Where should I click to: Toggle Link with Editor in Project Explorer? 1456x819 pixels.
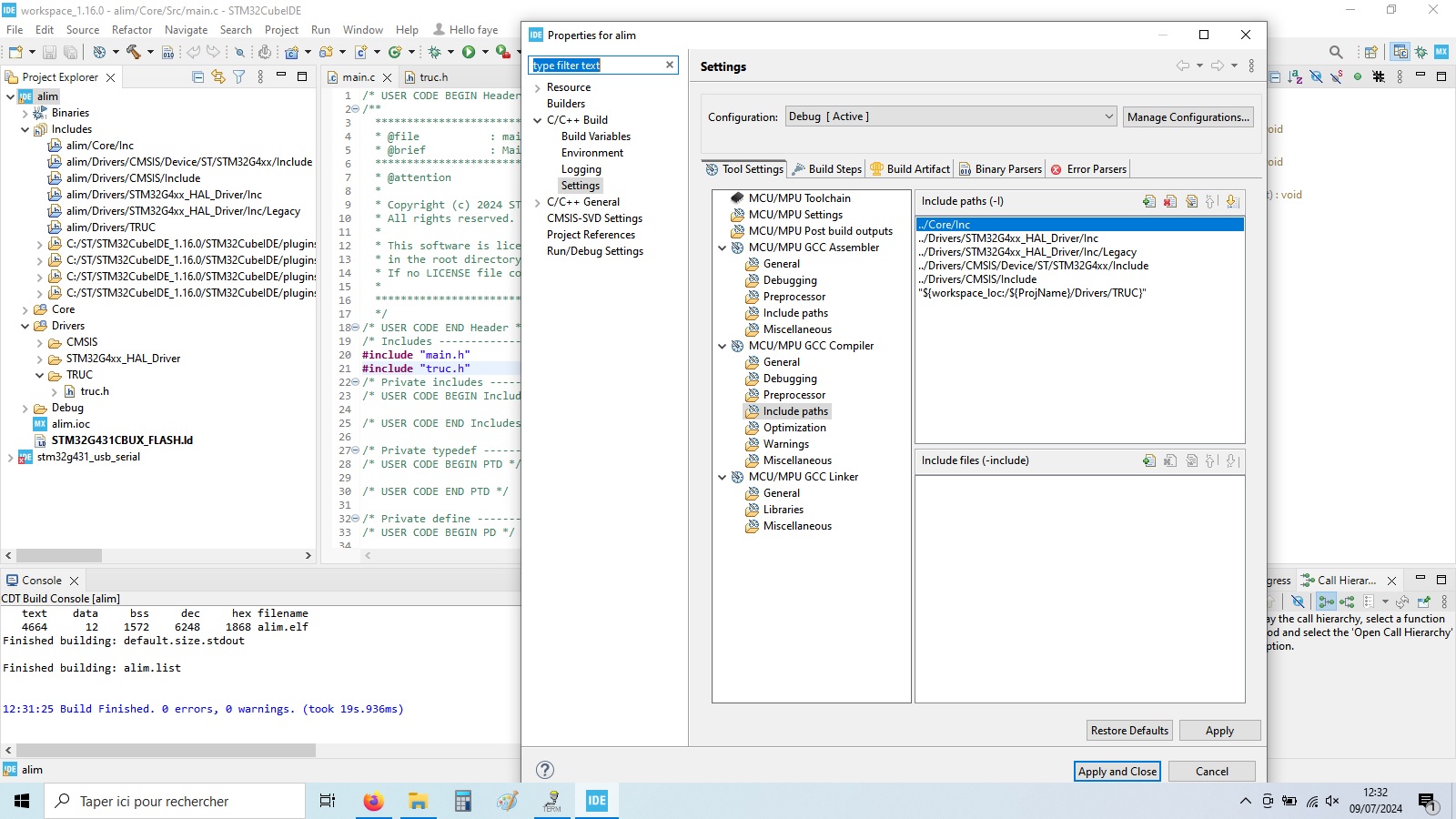217,76
